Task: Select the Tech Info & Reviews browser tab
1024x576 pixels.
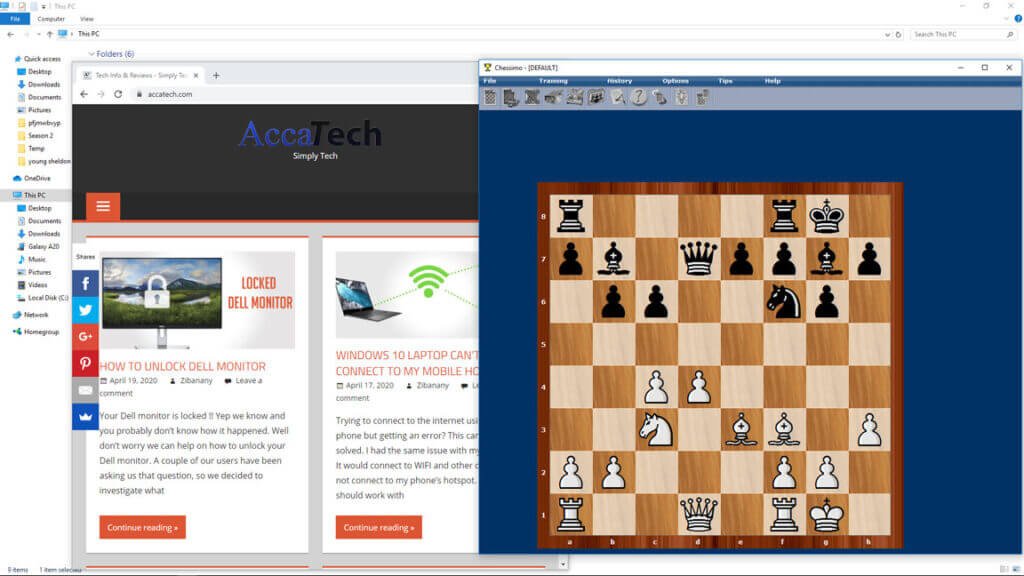Action: pyautogui.click(x=141, y=75)
